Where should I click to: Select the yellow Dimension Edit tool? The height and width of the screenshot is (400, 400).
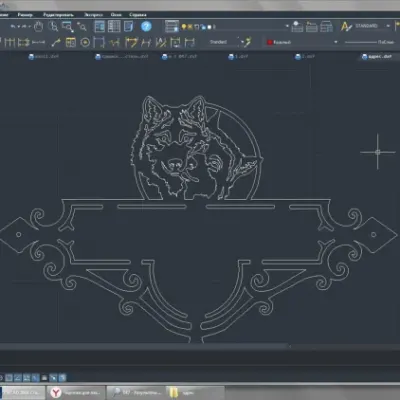coord(131,42)
